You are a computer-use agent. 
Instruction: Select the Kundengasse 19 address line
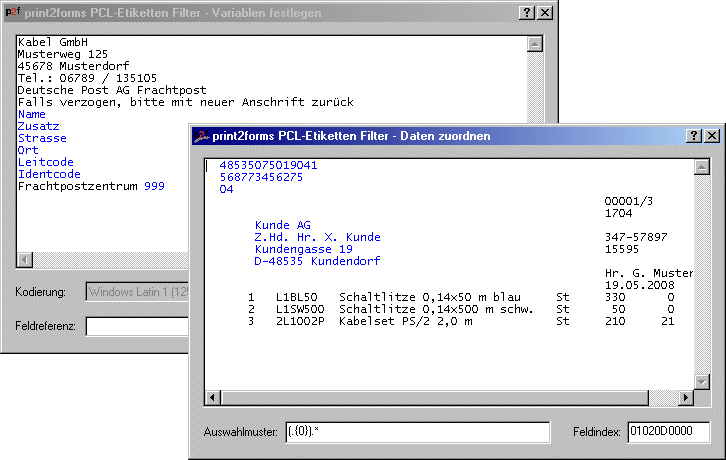304,249
